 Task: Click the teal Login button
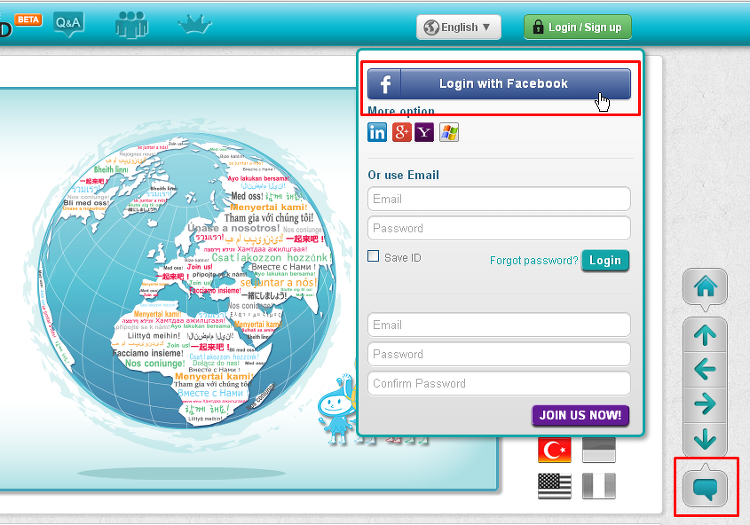click(x=605, y=261)
